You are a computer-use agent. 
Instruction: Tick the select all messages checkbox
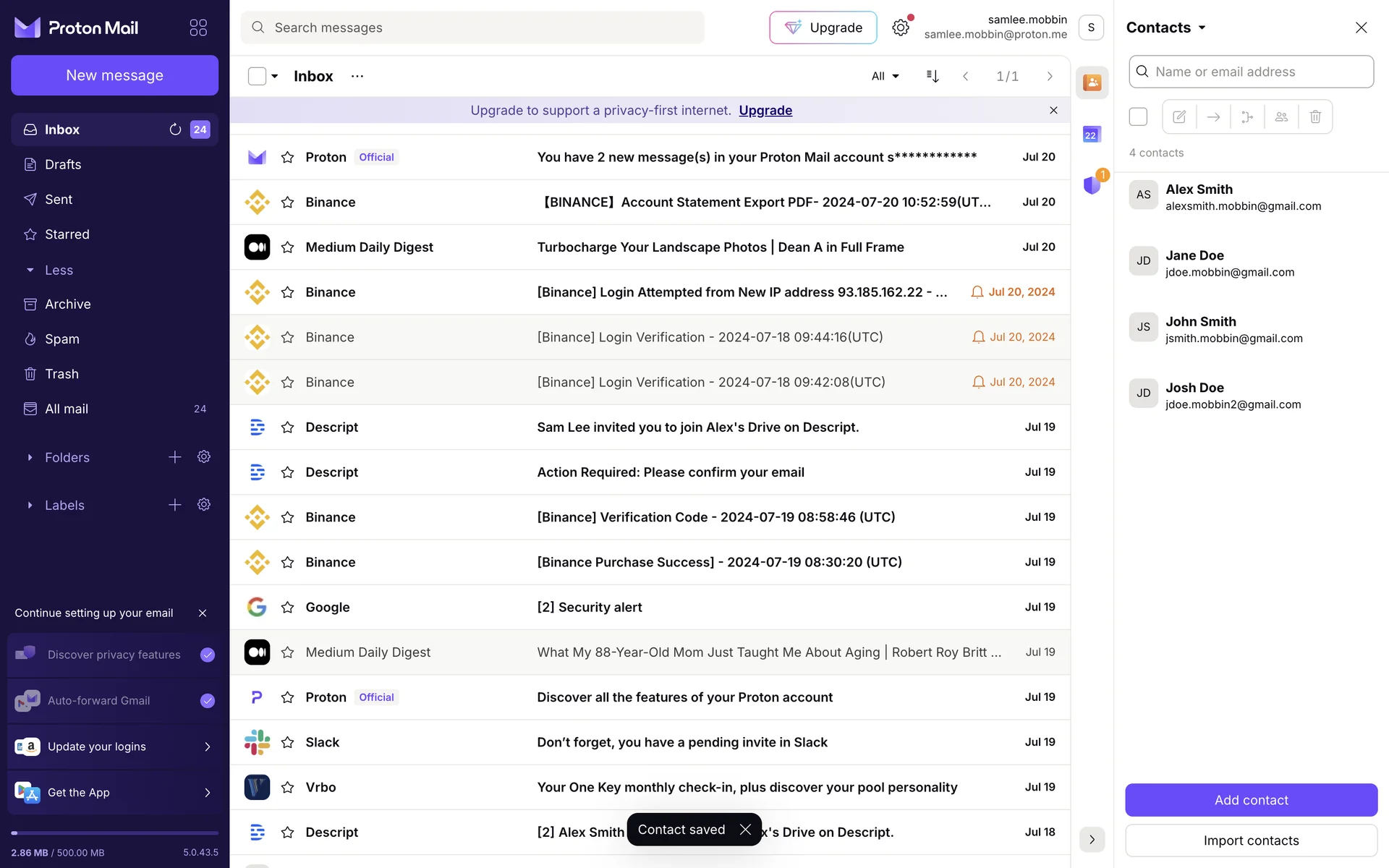coord(257,76)
